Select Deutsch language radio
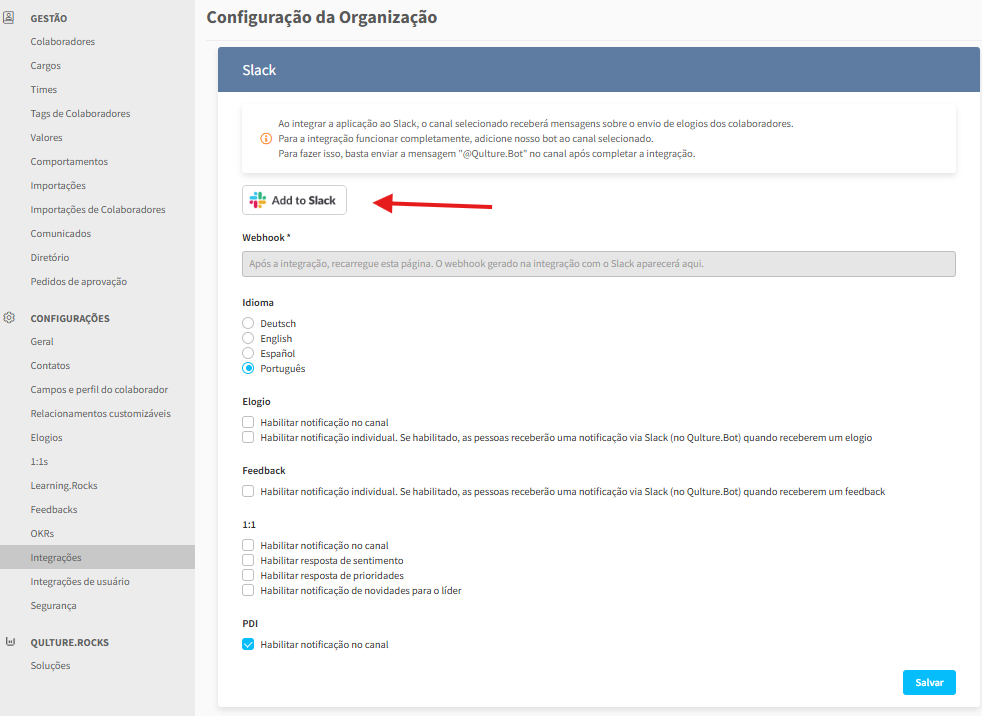This screenshot has height=716, width=982. click(248, 323)
